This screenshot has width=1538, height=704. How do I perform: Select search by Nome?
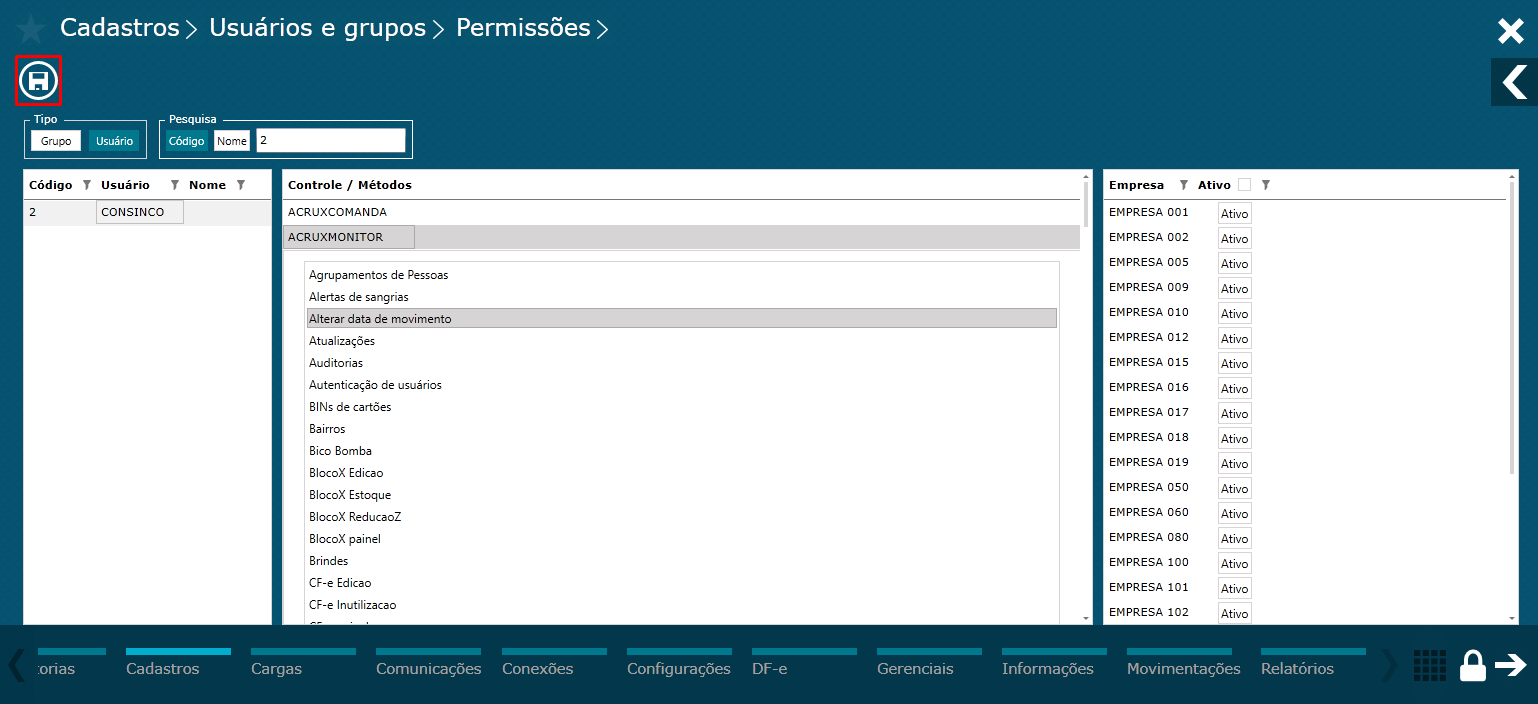pos(232,141)
